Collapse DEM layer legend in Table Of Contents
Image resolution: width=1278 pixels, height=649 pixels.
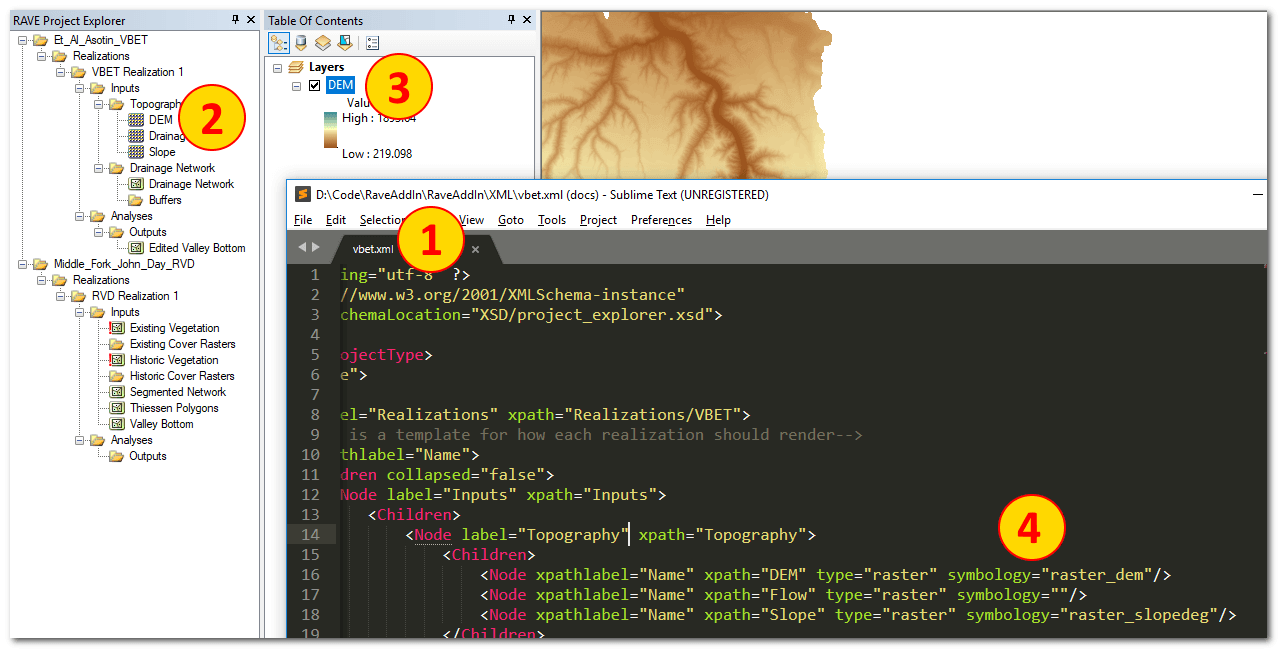click(x=297, y=86)
